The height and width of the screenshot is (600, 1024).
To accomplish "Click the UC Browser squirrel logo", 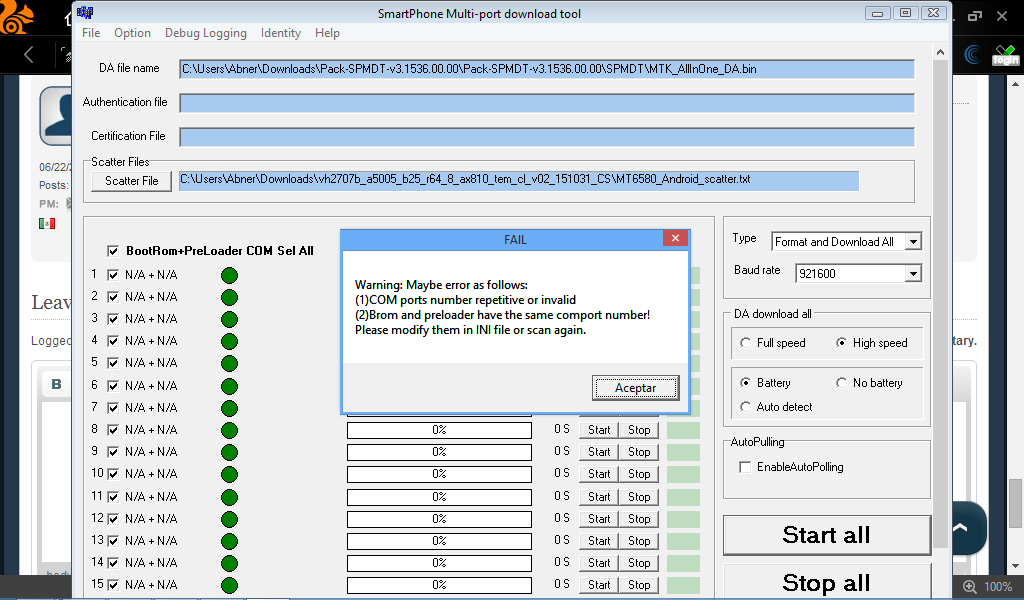I will tap(16, 17).
